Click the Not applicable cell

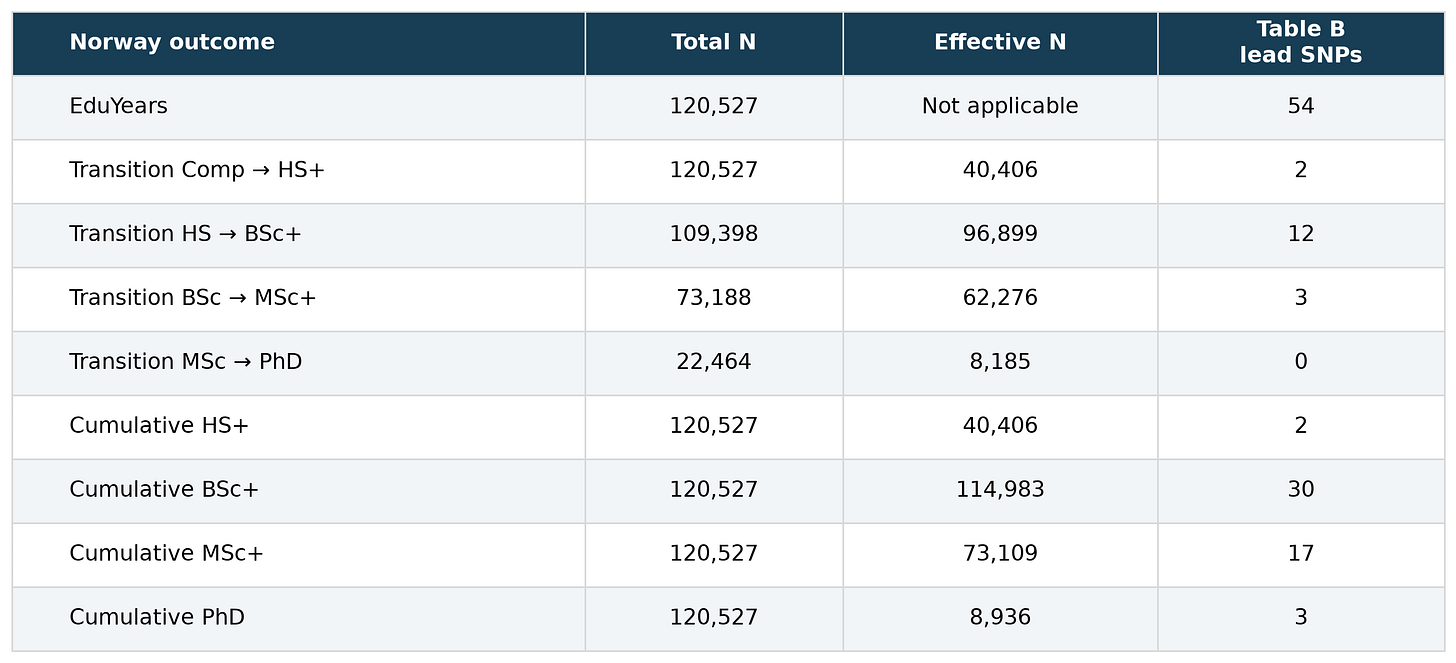pyautogui.click(x=1000, y=106)
